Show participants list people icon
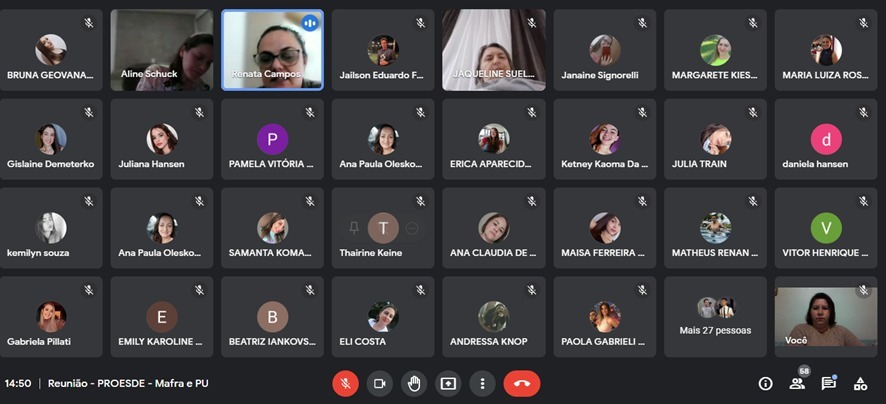 coord(797,384)
